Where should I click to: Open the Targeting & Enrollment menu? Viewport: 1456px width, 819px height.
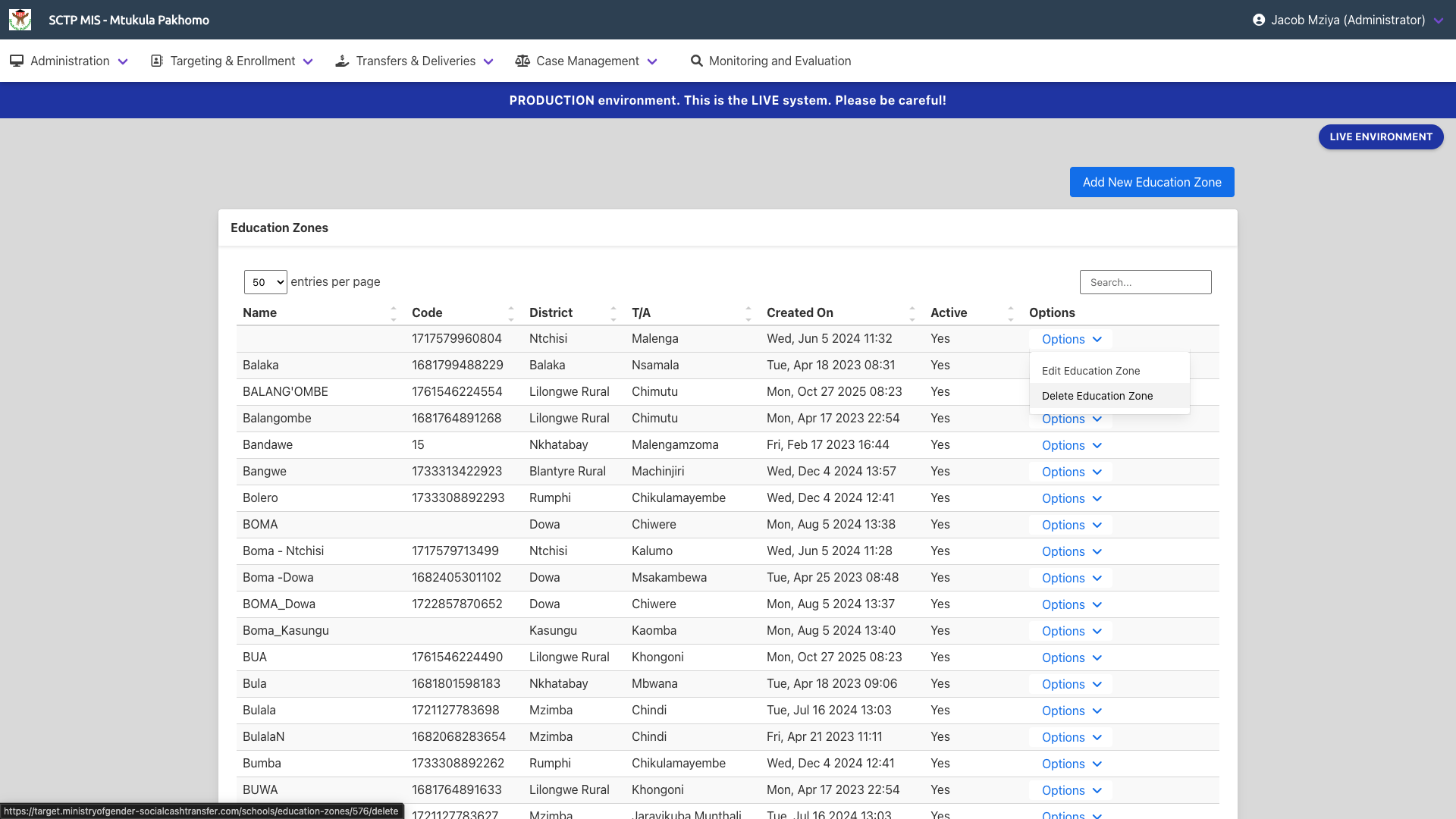[233, 61]
